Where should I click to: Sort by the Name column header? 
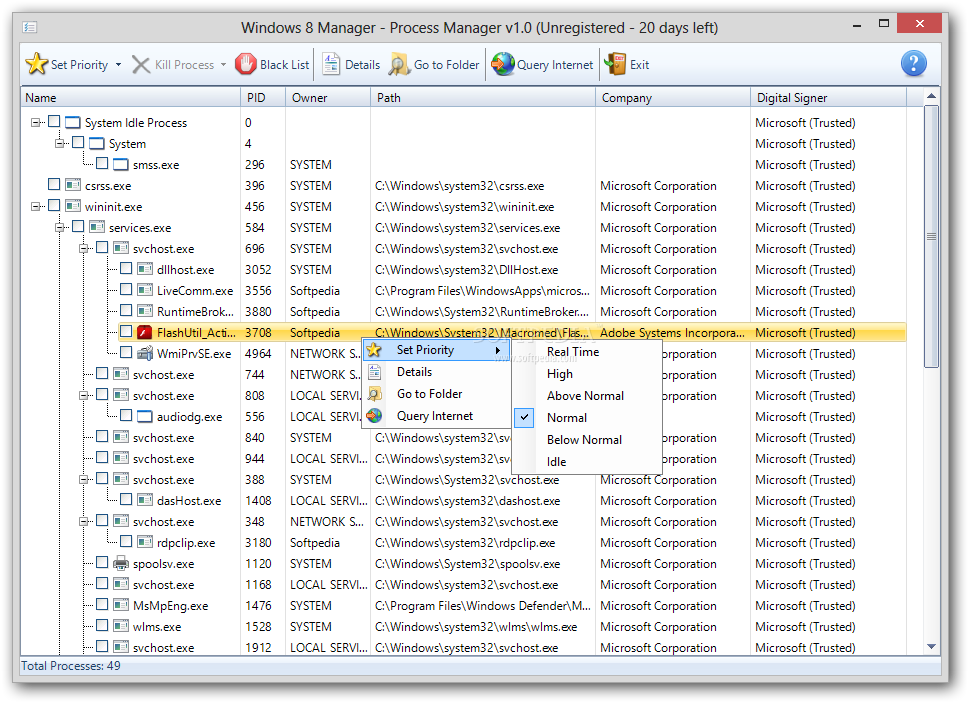130,98
